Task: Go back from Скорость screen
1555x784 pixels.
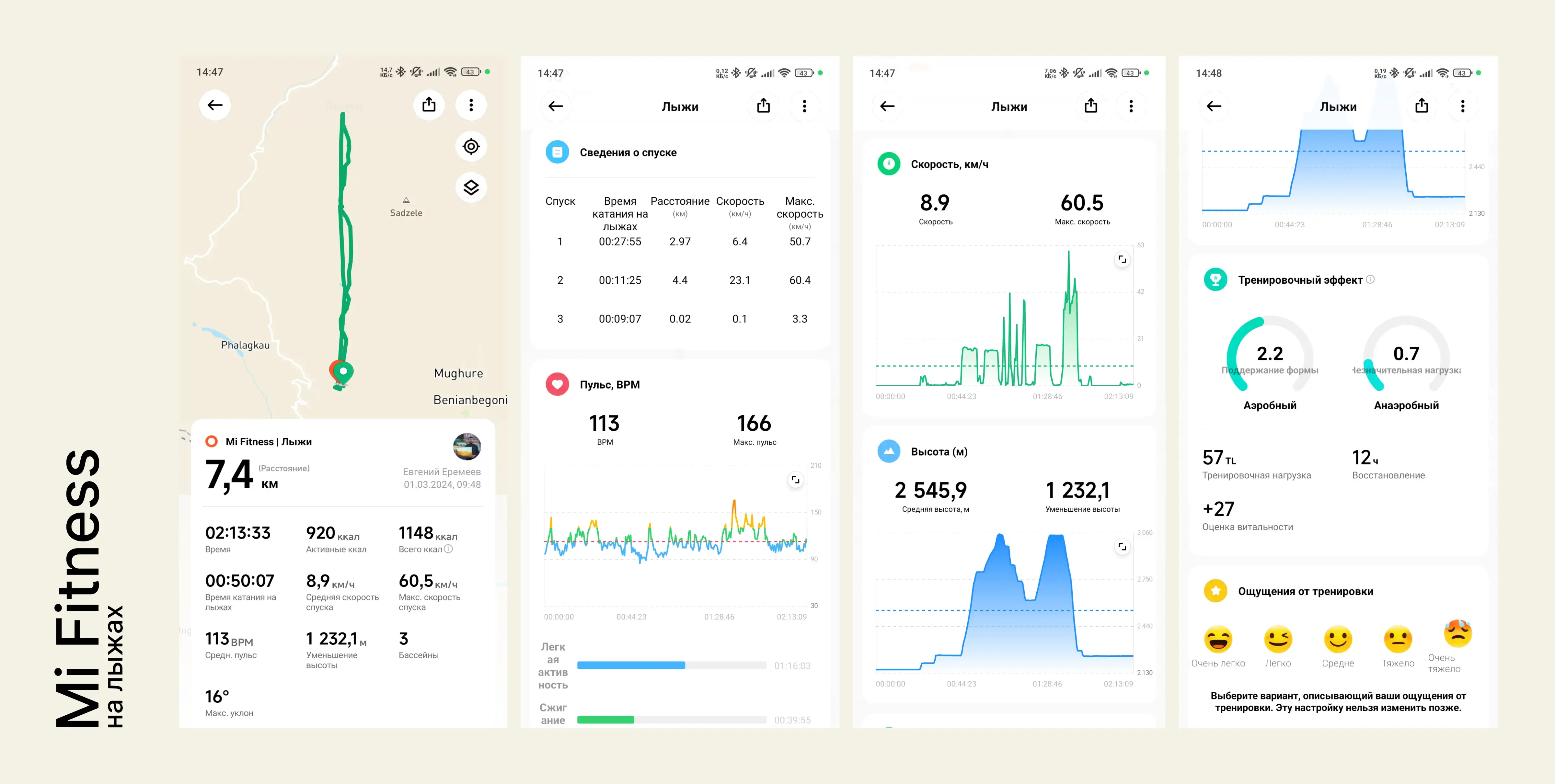Action: 887,106
